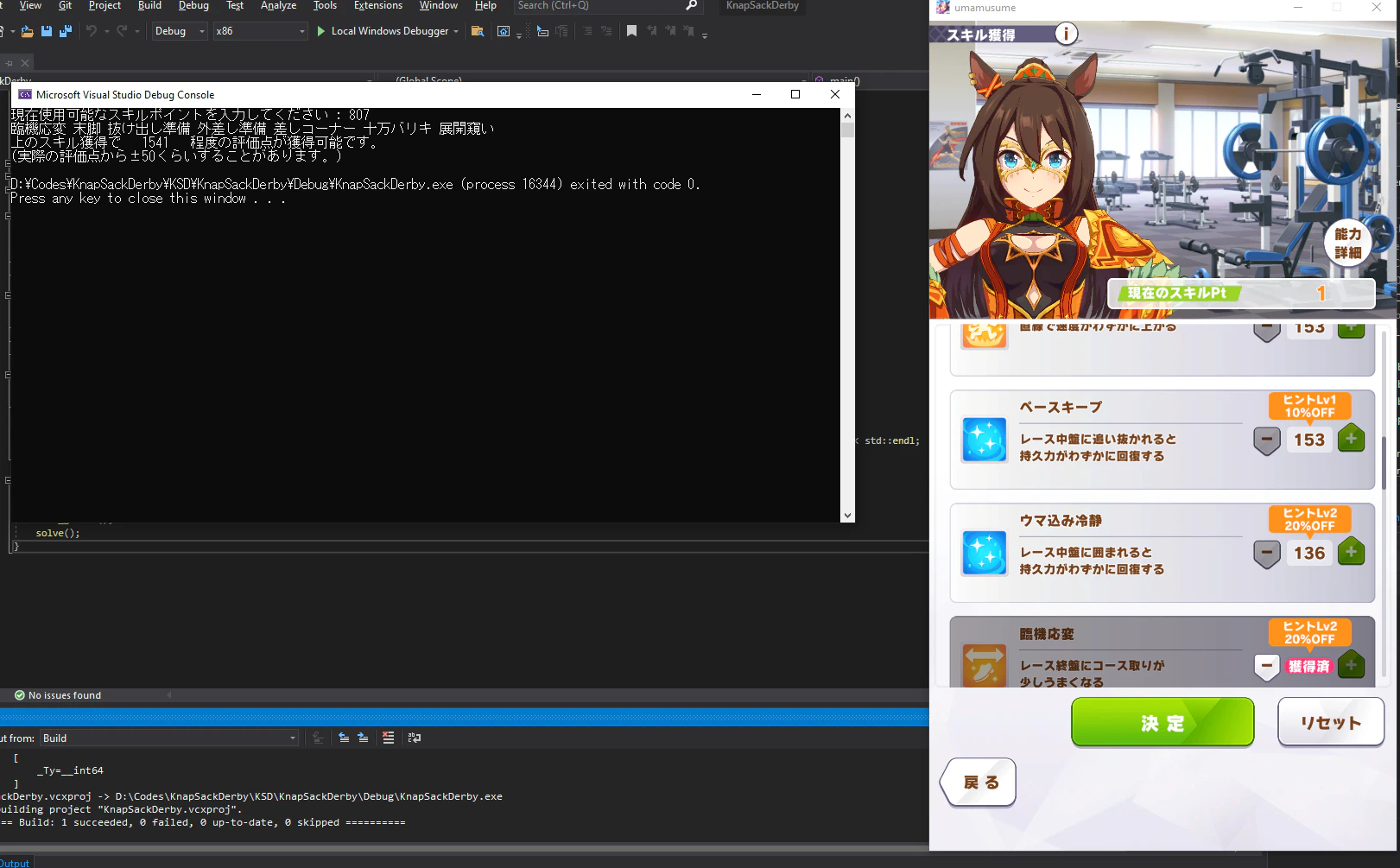This screenshot has height=868, width=1400.
Task: Open the Debug menu
Action: coord(193,5)
